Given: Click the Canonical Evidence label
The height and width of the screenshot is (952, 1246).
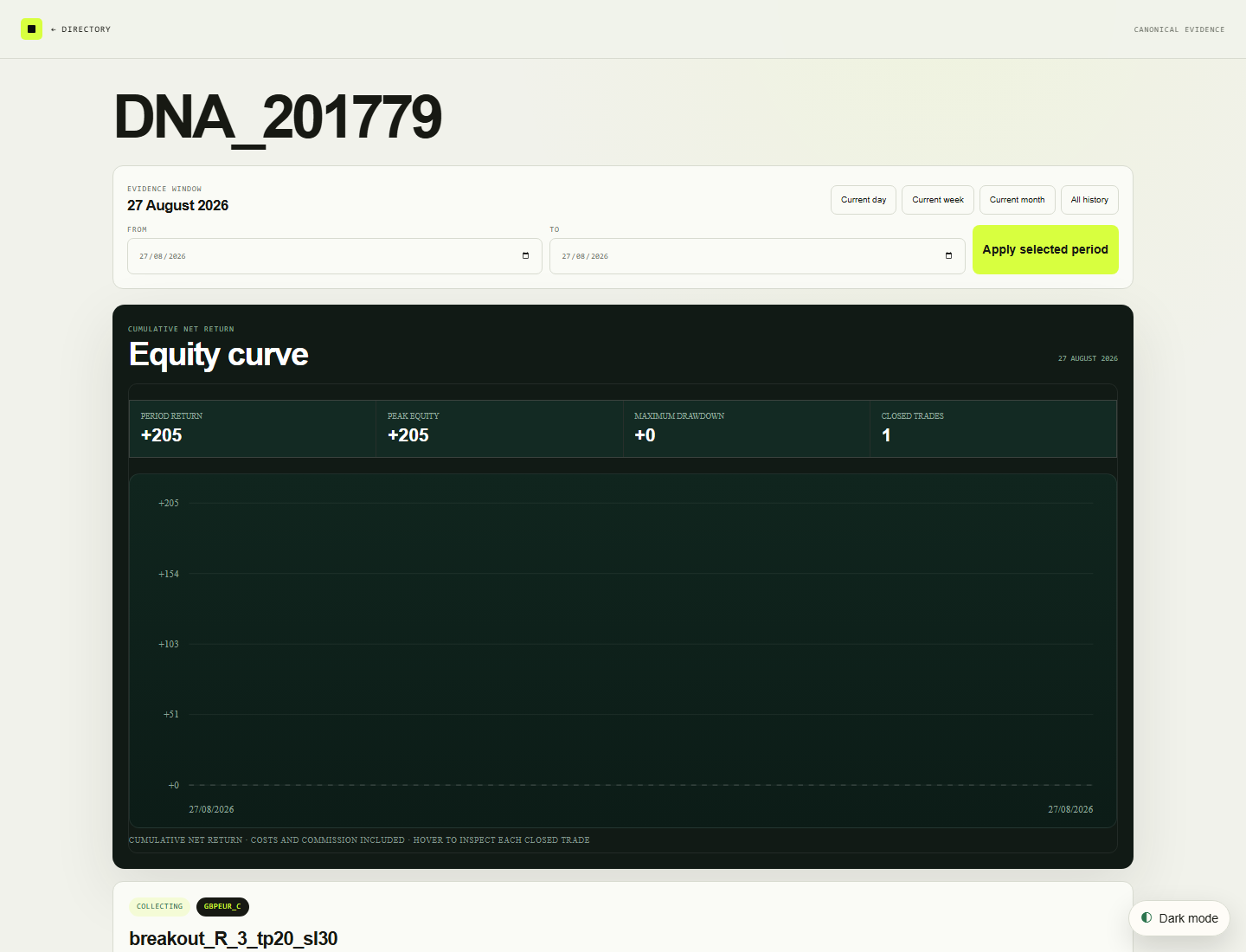Looking at the screenshot, I should tap(1179, 29).
